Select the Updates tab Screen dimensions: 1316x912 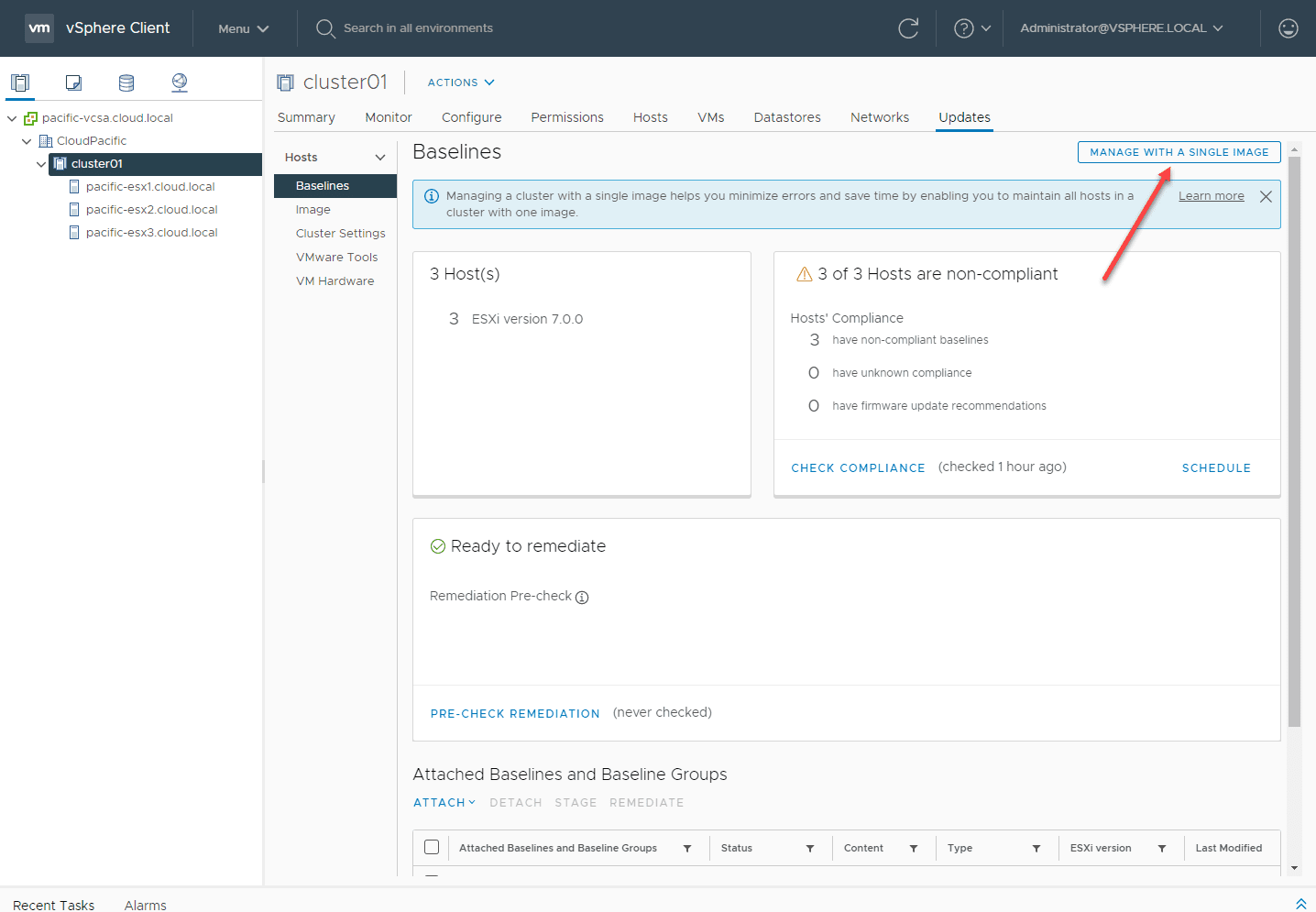pos(964,117)
